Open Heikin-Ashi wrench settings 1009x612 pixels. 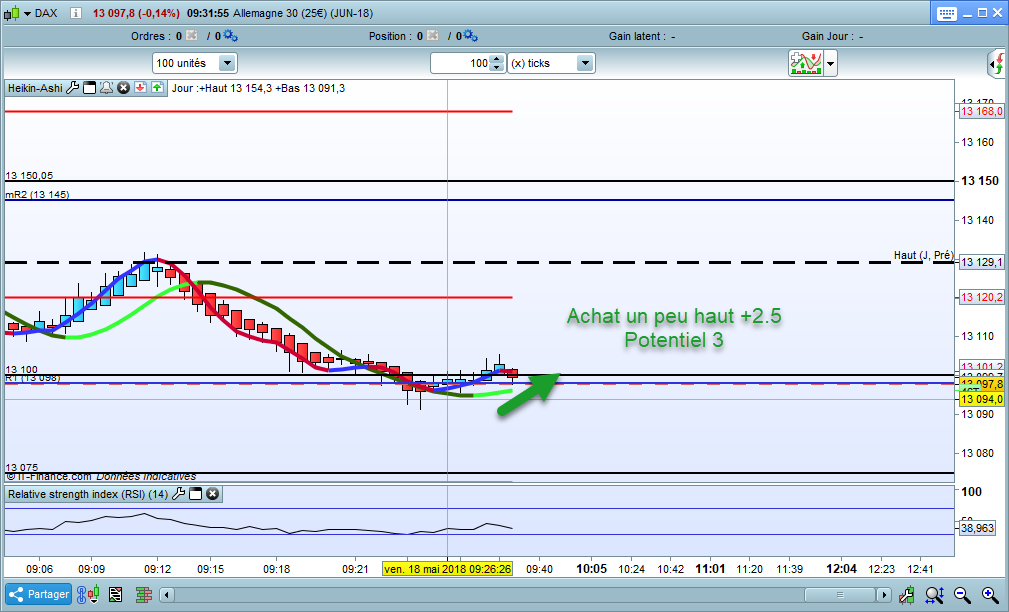tap(73, 88)
